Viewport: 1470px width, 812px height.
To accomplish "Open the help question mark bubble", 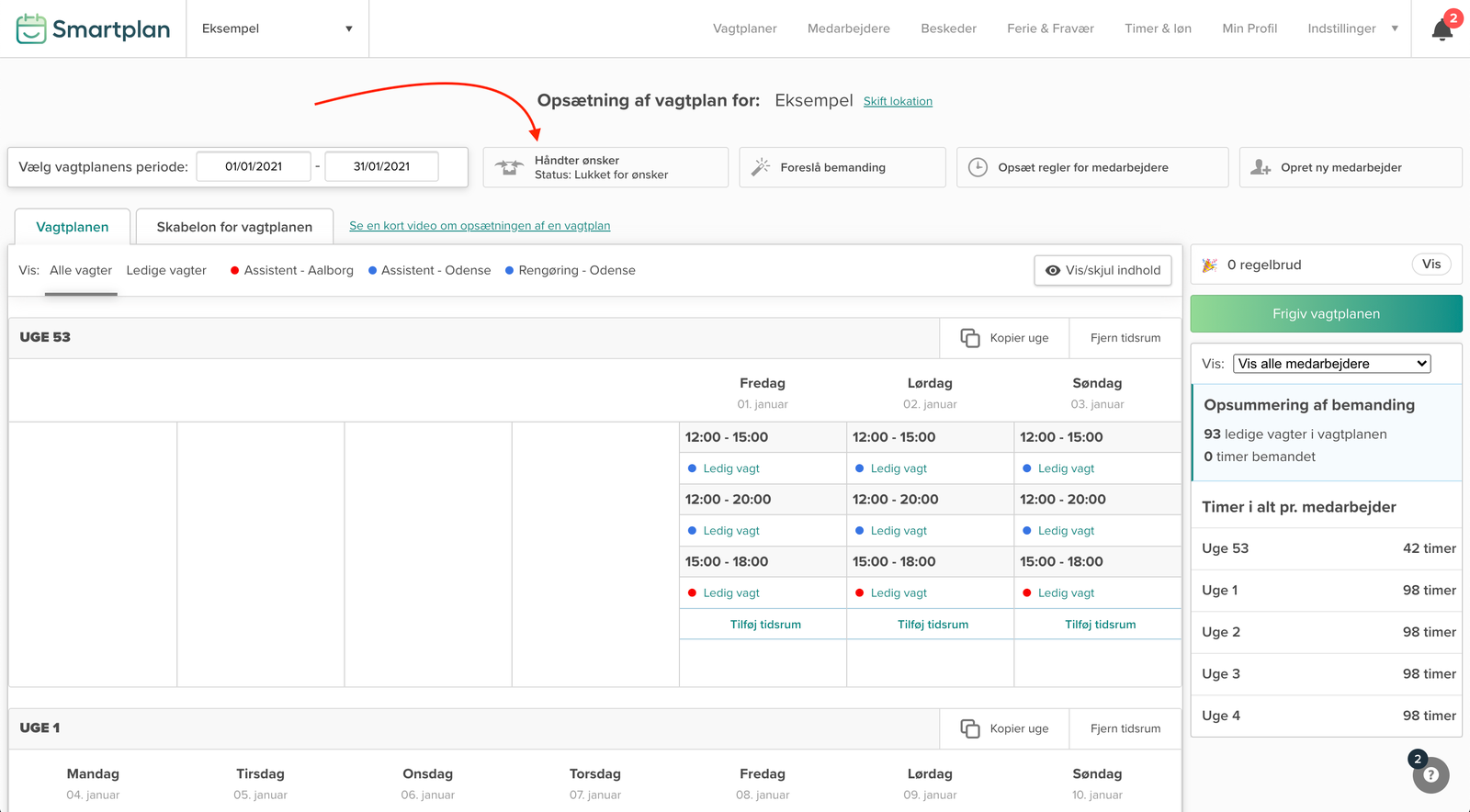I will 1430,774.
